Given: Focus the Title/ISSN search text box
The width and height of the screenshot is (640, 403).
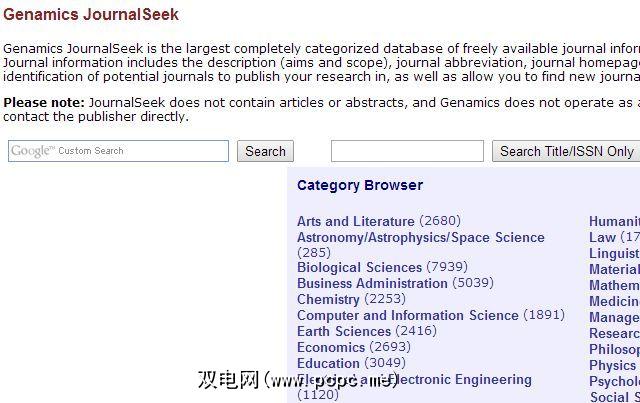Looking at the screenshot, I should [406, 151].
